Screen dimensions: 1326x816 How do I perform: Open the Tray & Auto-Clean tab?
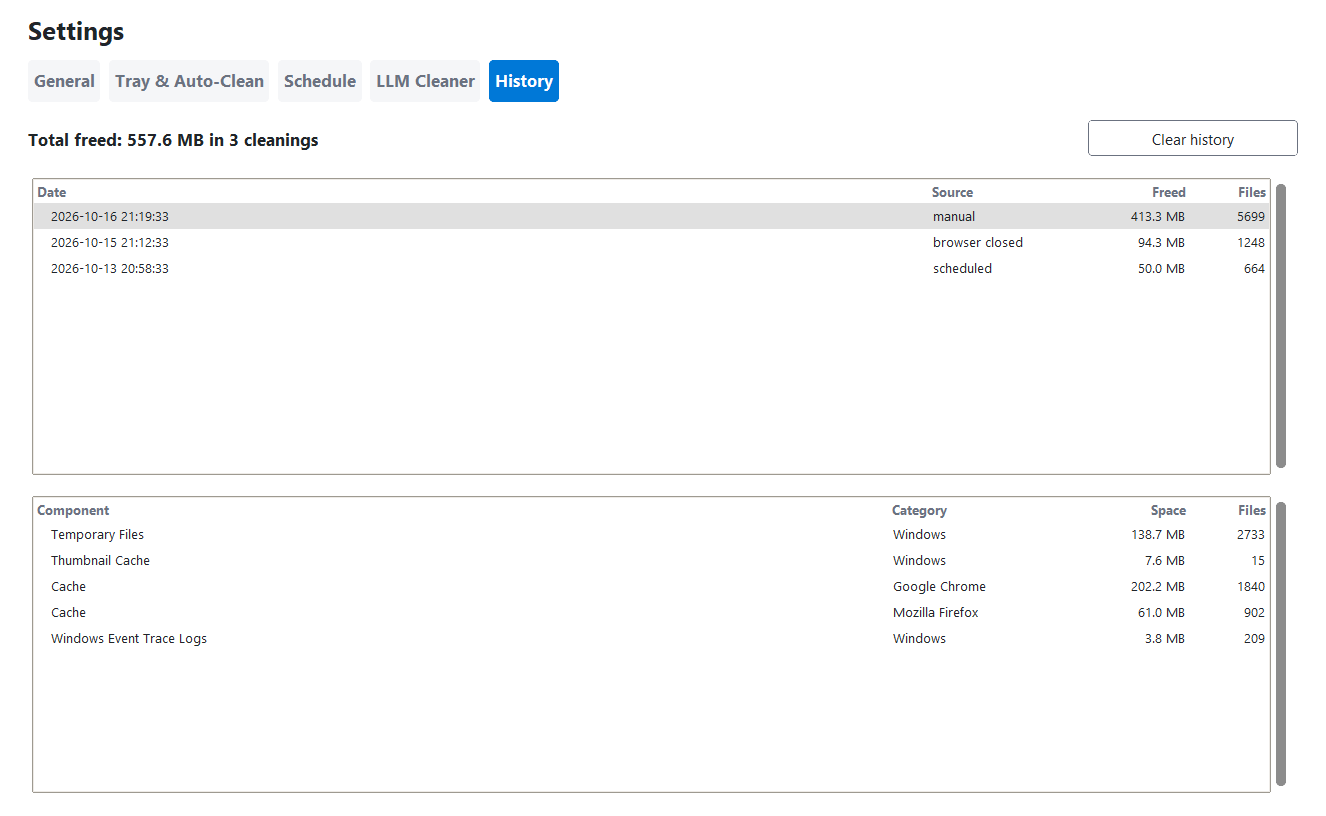(189, 81)
